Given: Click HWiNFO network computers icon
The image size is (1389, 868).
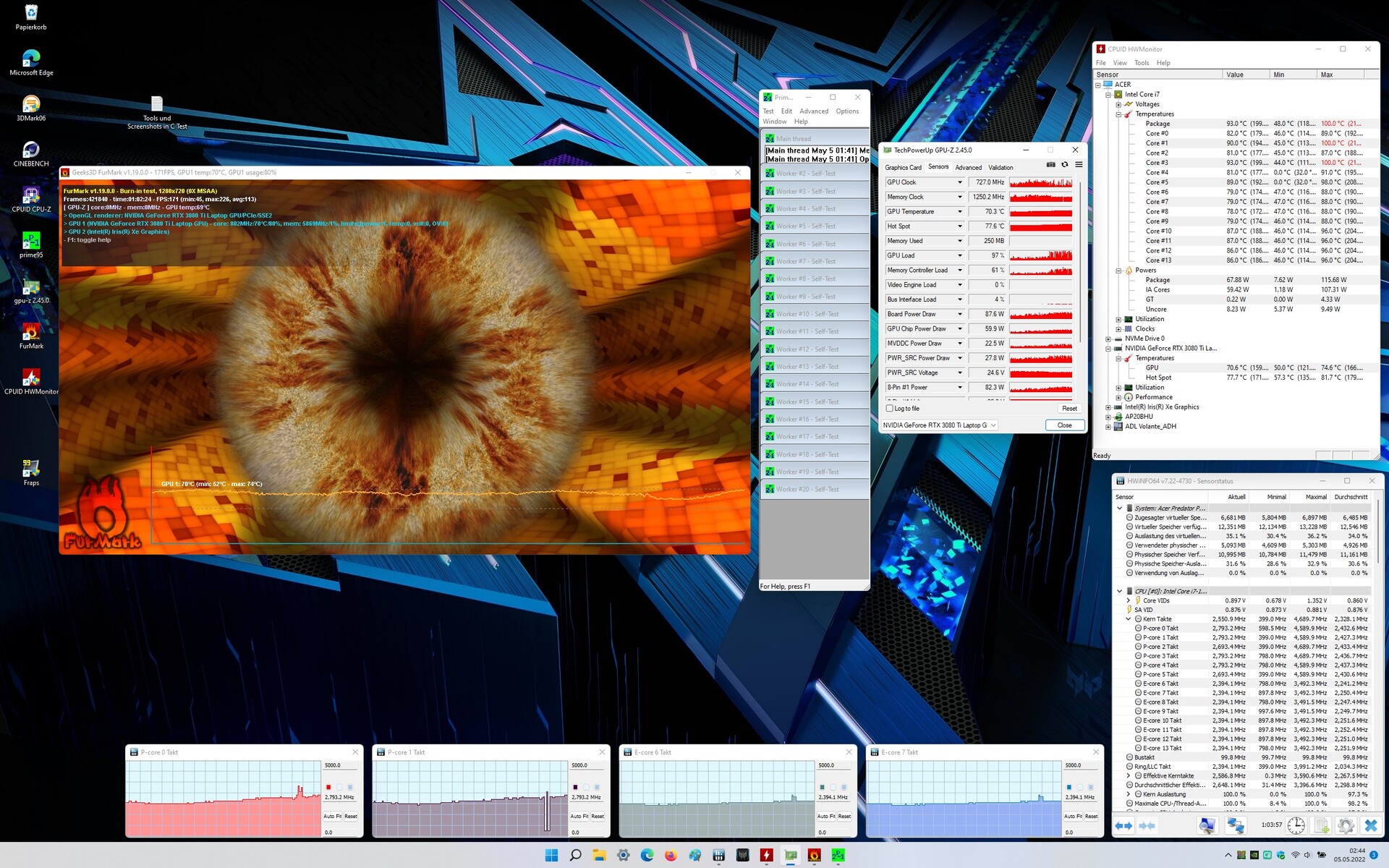Looking at the screenshot, I should click(x=1235, y=825).
